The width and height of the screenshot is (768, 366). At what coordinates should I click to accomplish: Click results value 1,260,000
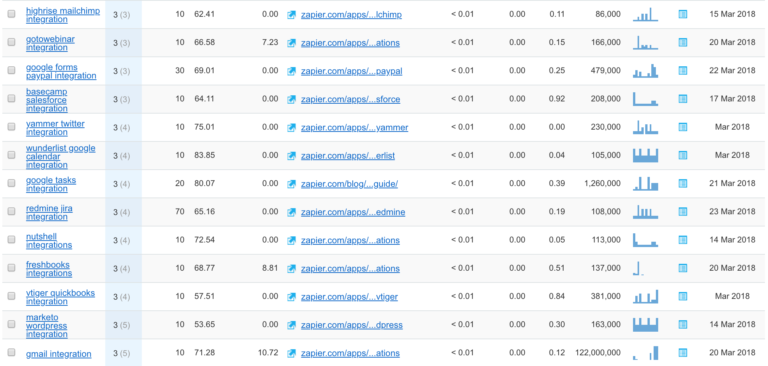click(x=602, y=184)
